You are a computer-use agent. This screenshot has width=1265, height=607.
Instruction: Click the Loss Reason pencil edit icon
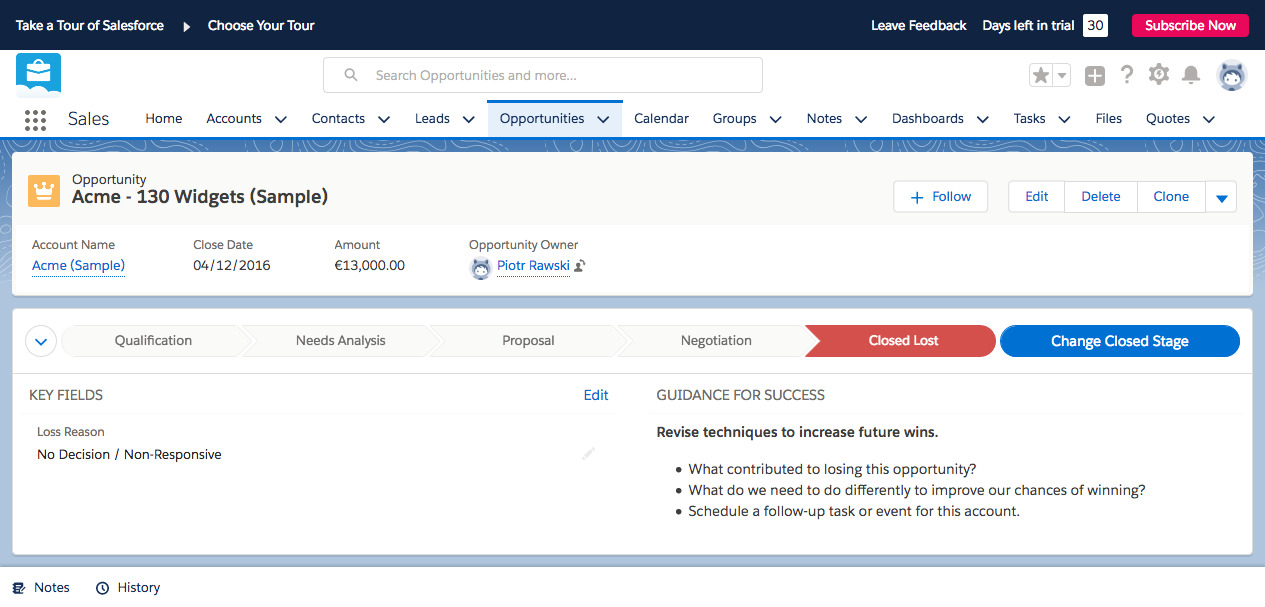pos(588,454)
